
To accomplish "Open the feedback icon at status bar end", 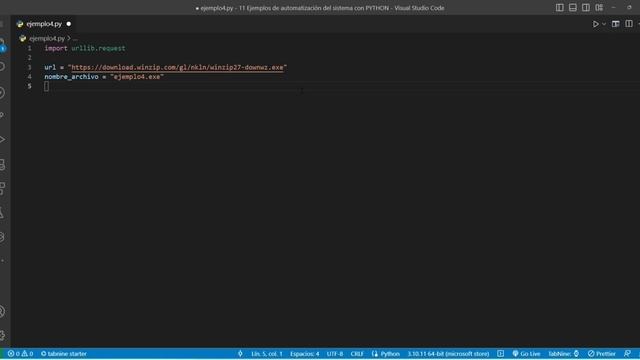I will (627, 354).
